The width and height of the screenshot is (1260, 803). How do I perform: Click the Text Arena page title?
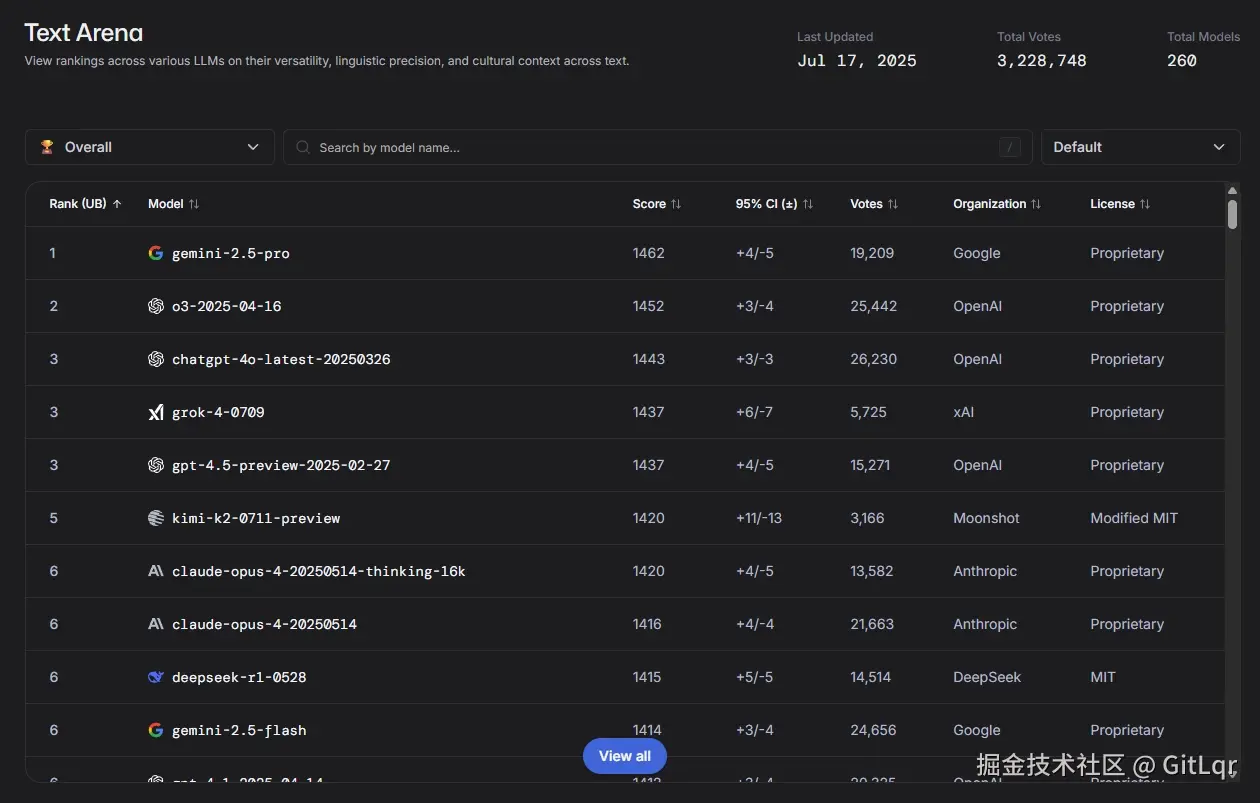[84, 33]
